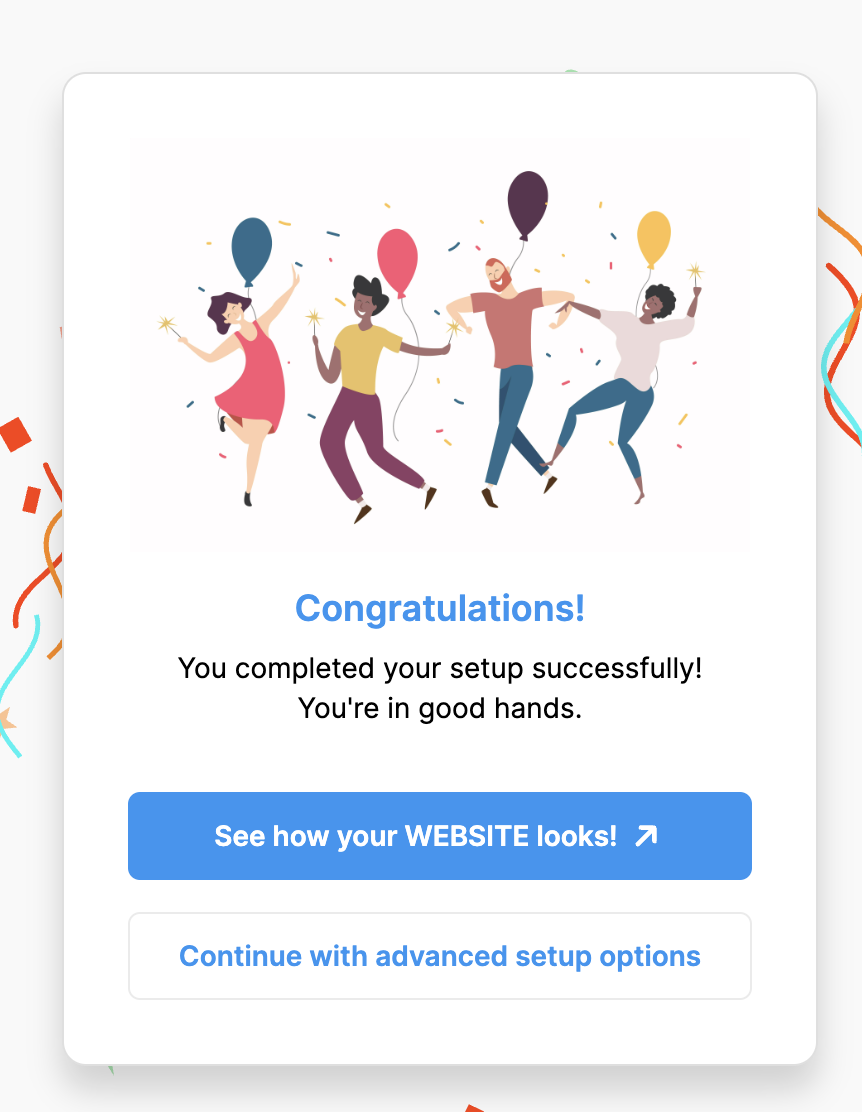
Task: Click the sparkler held by the woman in pink
Action: [167, 324]
